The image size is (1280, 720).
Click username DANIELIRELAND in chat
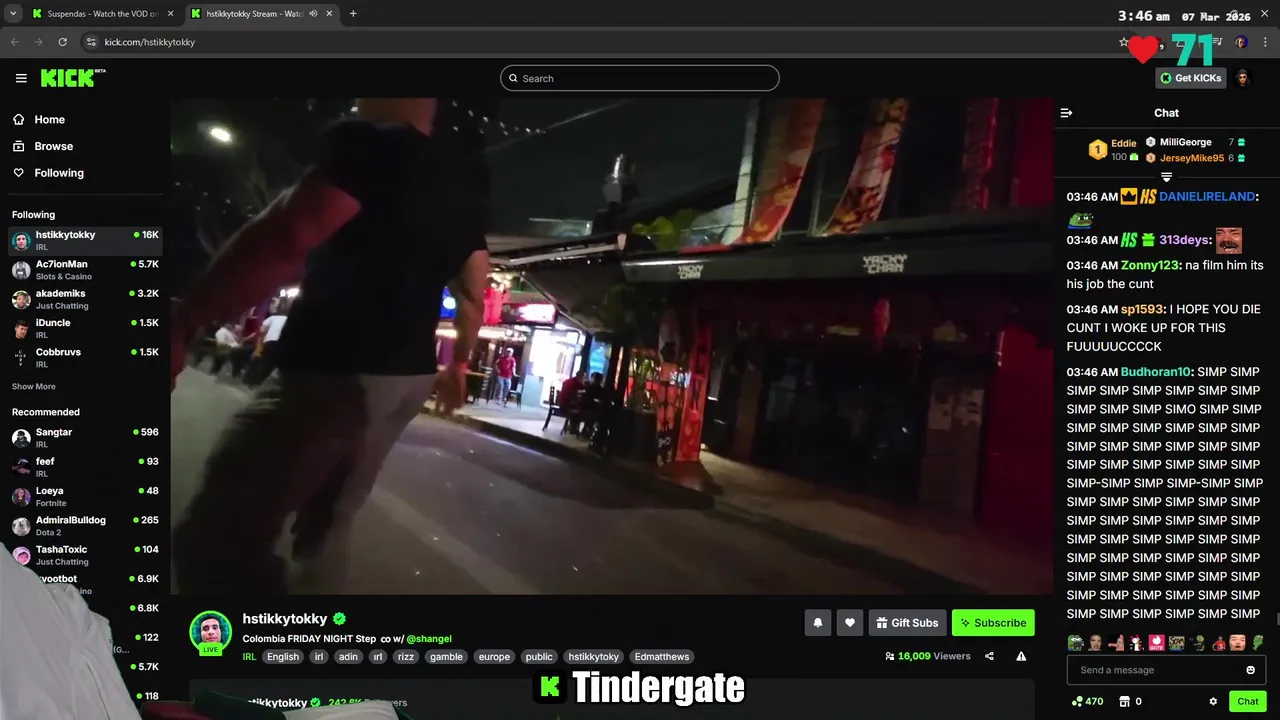tap(1207, 197)
